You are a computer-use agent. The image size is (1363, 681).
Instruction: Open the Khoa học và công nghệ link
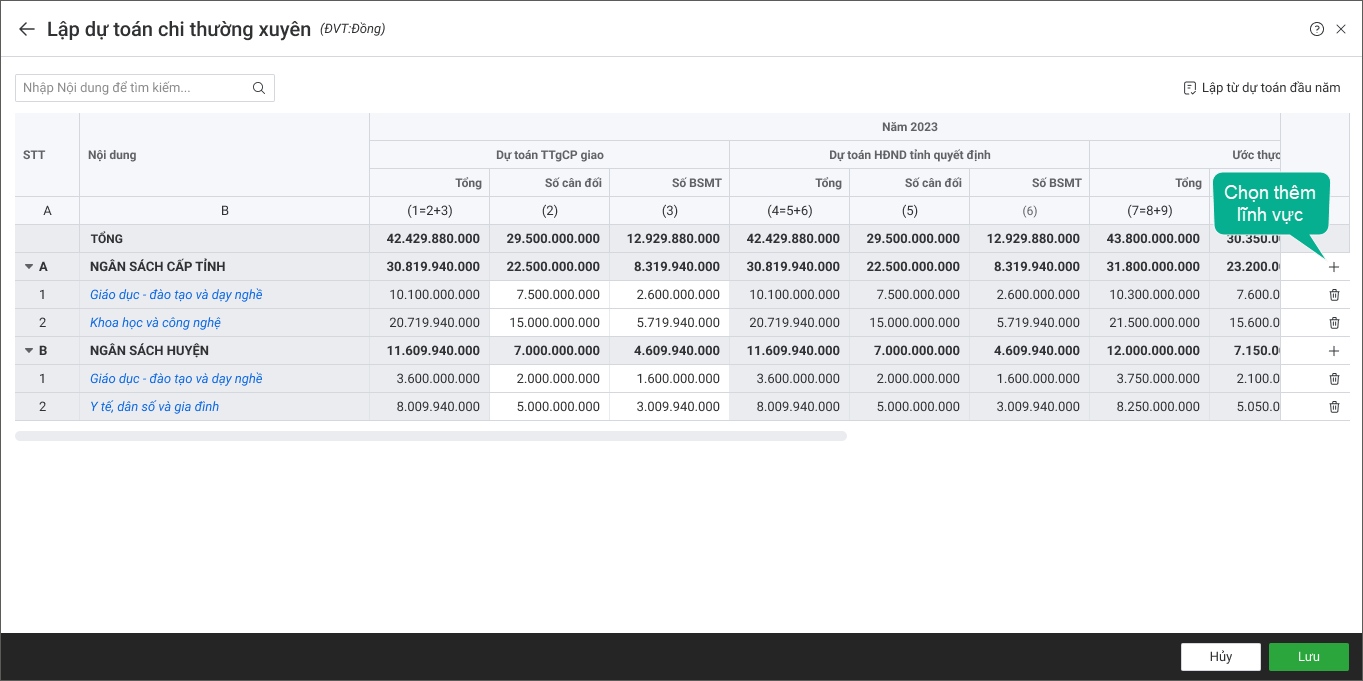[155, 323]
